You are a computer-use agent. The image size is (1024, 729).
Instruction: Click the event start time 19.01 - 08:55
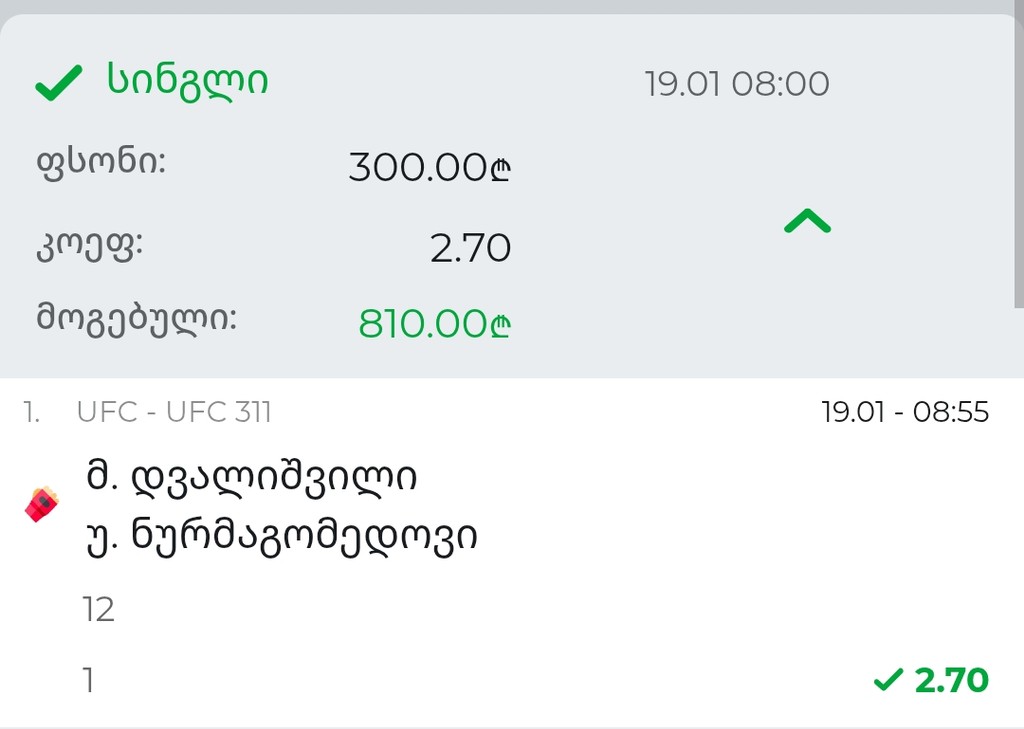905,412
